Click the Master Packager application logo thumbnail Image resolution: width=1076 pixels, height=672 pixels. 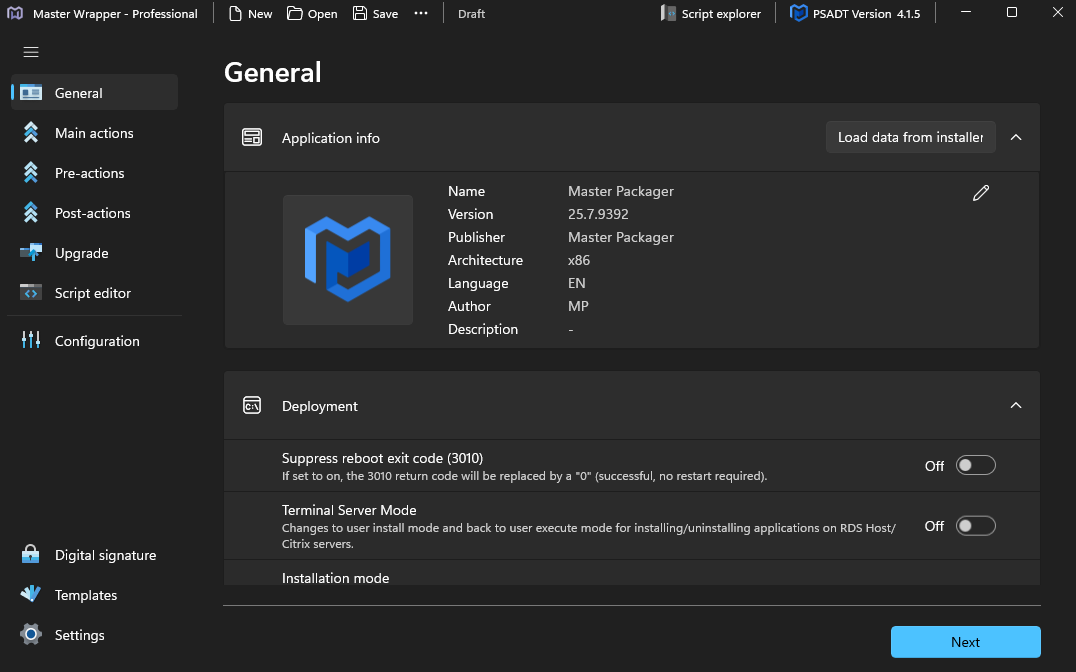pyautogui.click(x=347, y=260)
